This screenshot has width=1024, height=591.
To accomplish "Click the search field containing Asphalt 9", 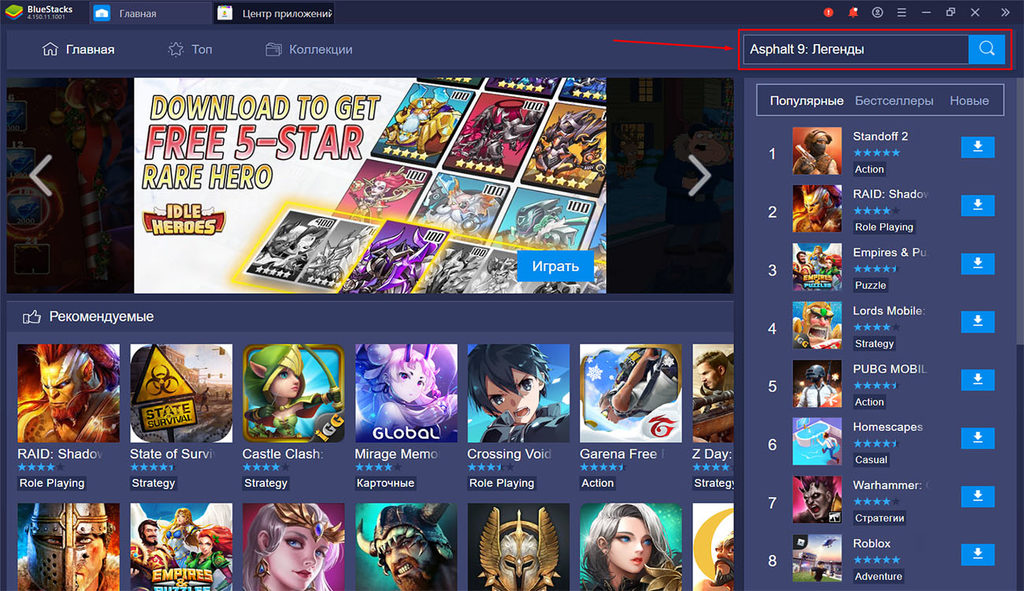I will pyautogui.click(x=856, y=49).
